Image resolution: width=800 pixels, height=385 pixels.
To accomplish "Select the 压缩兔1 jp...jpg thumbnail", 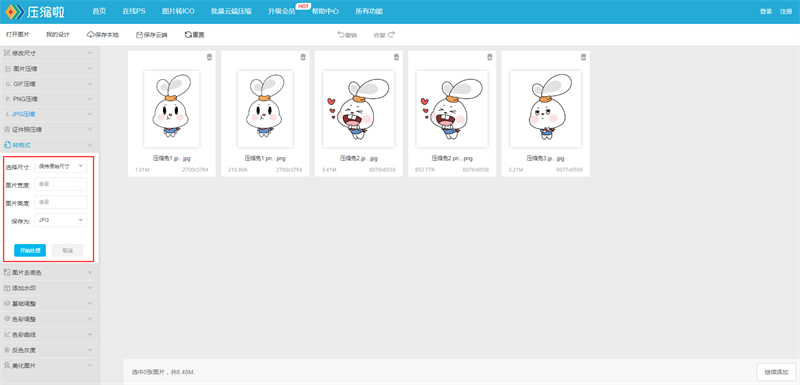I will pos(171,109).
